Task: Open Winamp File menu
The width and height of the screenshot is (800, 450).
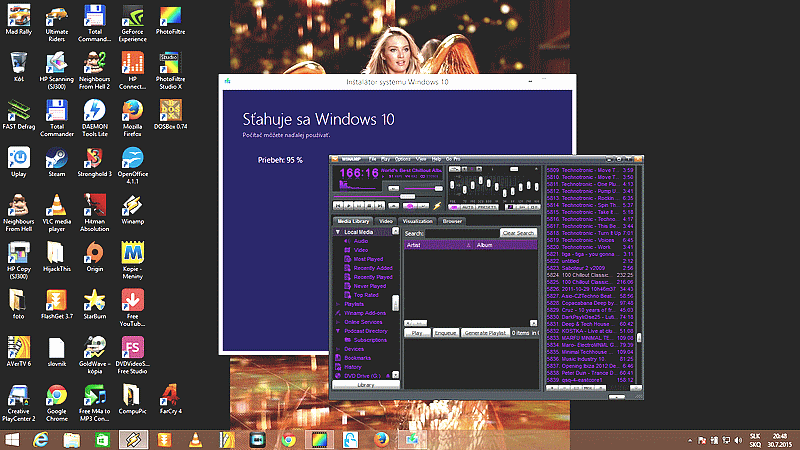Action: click(372, 159)
